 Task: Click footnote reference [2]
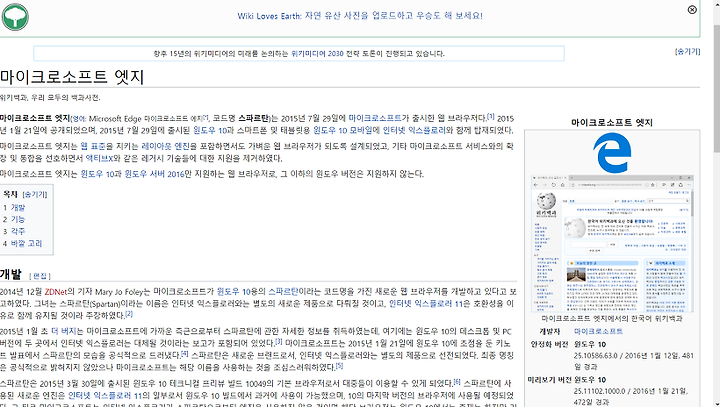coord(129,314)
